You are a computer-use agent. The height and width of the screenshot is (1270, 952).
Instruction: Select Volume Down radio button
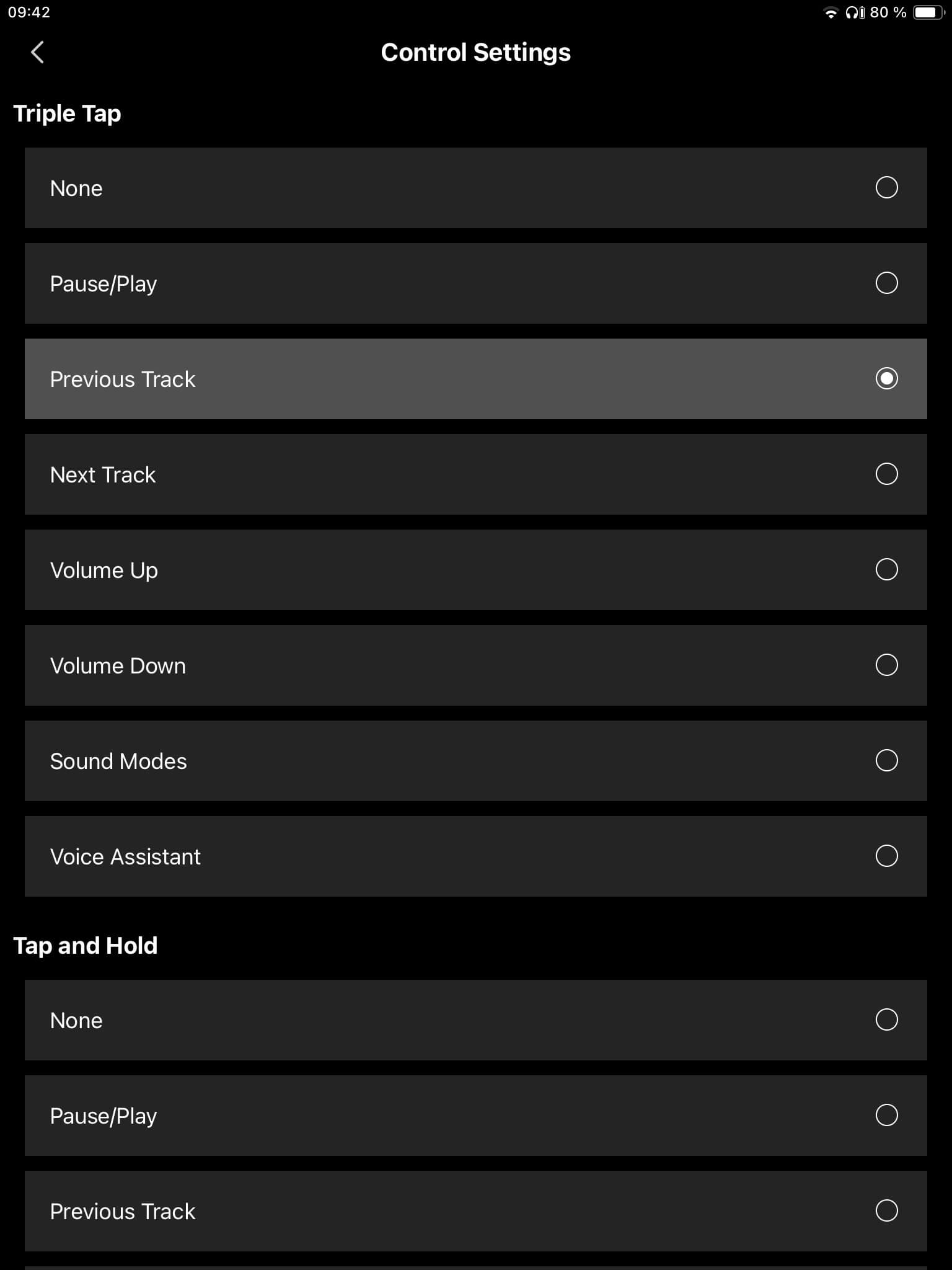point(886,665)
